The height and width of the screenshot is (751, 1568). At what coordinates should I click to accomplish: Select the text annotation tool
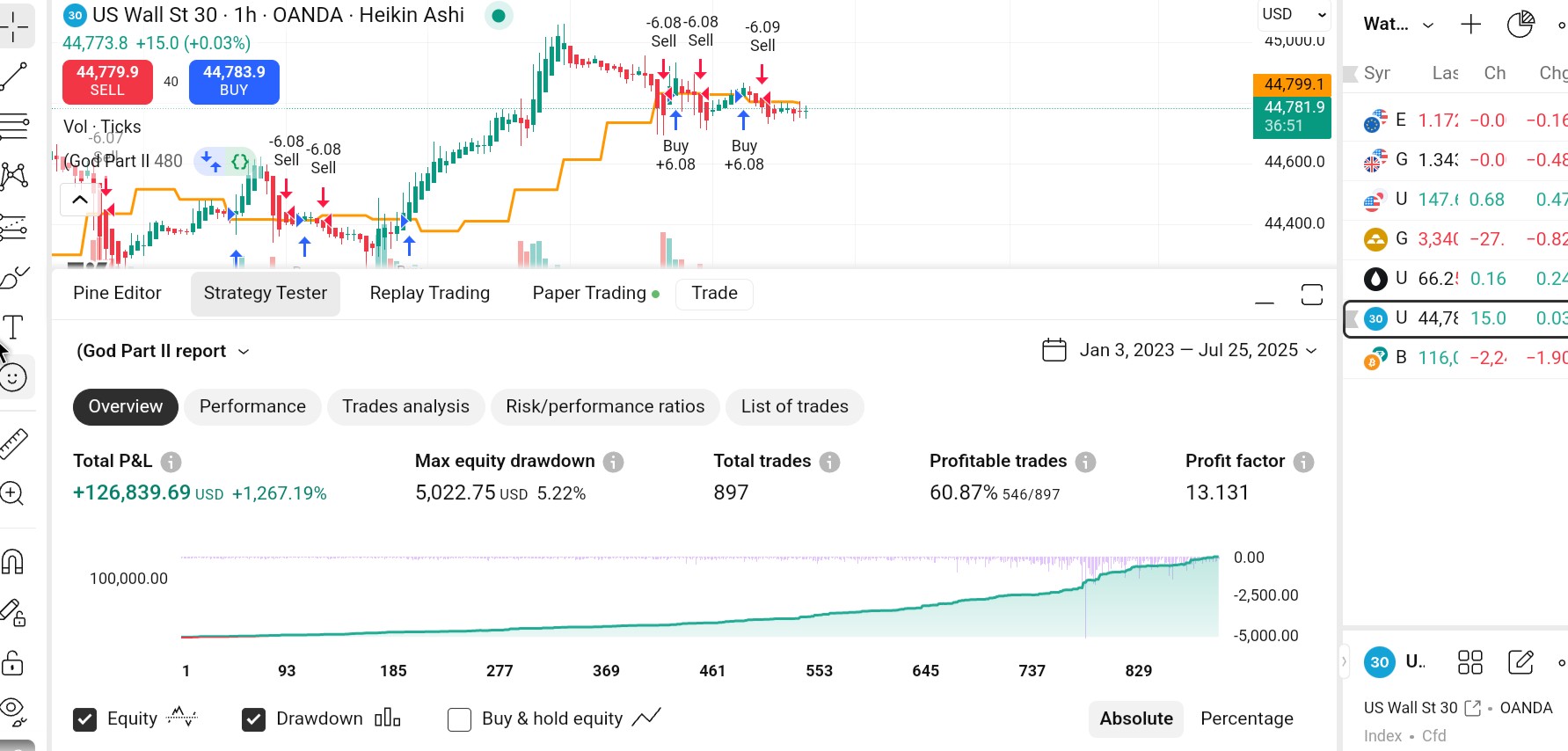[x=13, y=326]
